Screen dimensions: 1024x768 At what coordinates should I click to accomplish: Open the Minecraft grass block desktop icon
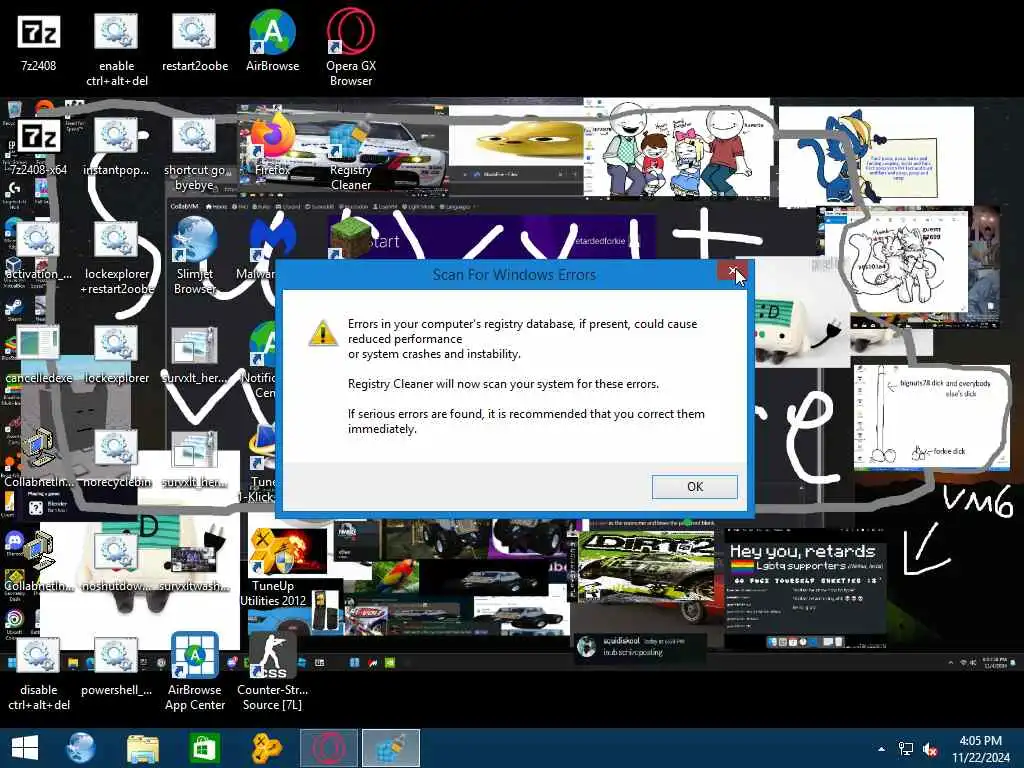[351, 238]
